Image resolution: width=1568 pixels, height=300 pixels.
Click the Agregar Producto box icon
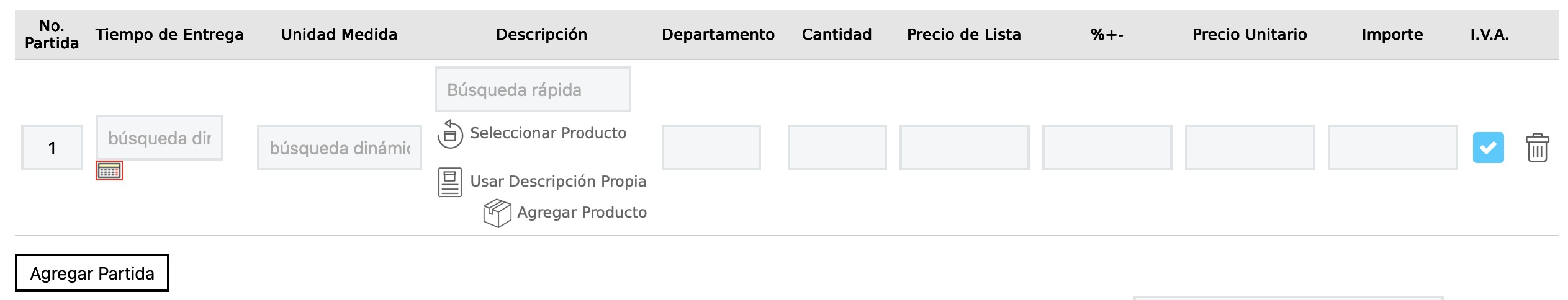coord(497,213)
